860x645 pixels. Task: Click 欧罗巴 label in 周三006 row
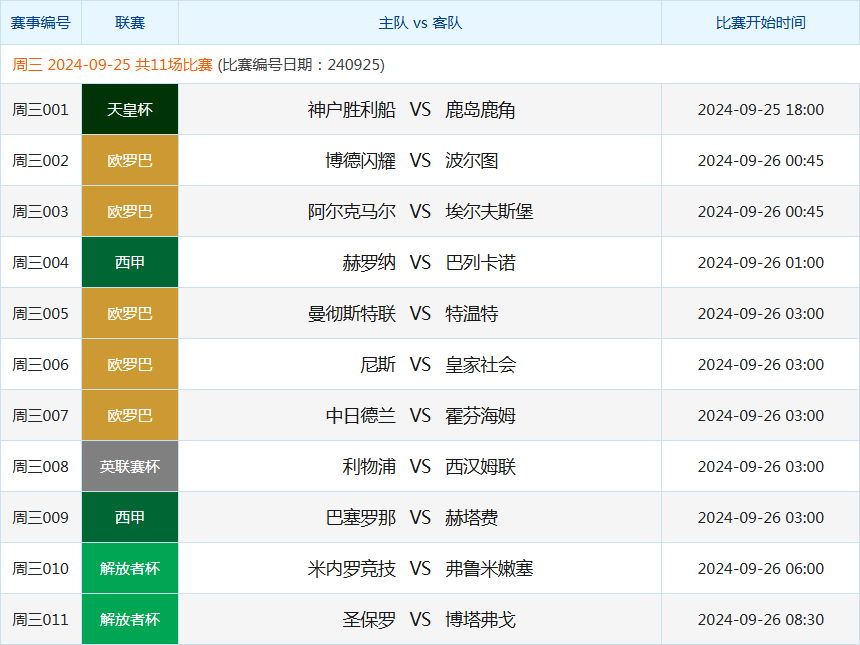[x=130, y=364]
